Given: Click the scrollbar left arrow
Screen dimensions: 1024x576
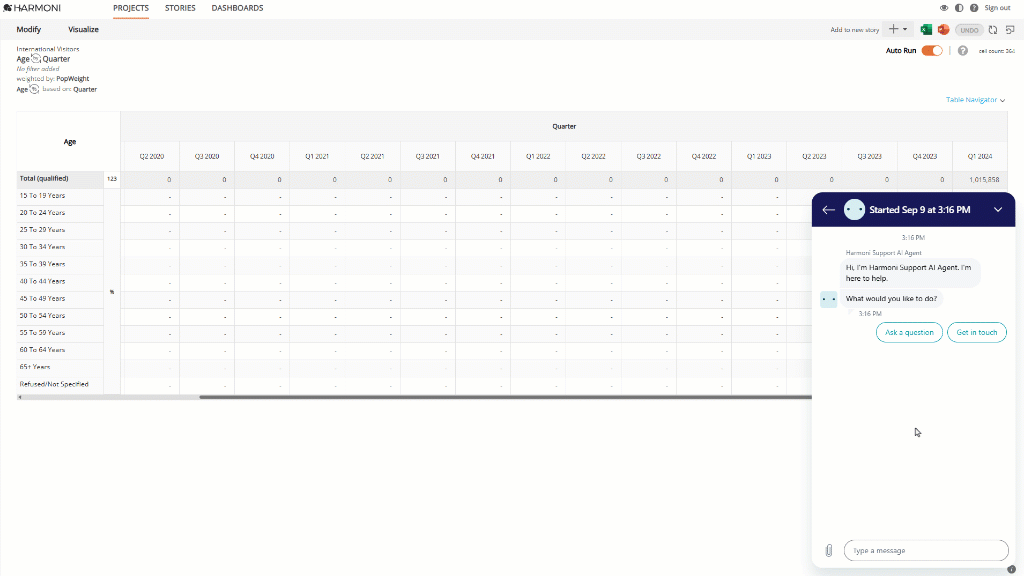Looking at the screenshot, I should click(20, 397).
